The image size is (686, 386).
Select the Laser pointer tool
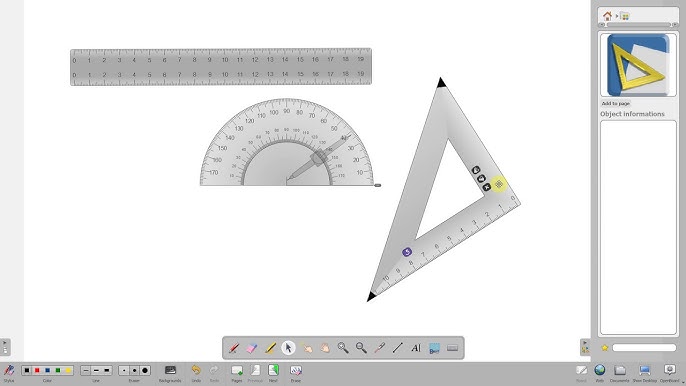click(379, 348)
